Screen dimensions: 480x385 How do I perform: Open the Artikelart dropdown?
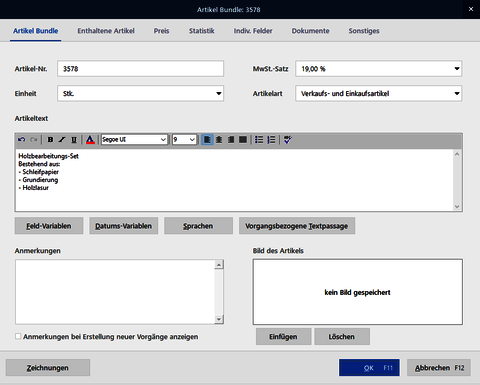pos(457,93)
